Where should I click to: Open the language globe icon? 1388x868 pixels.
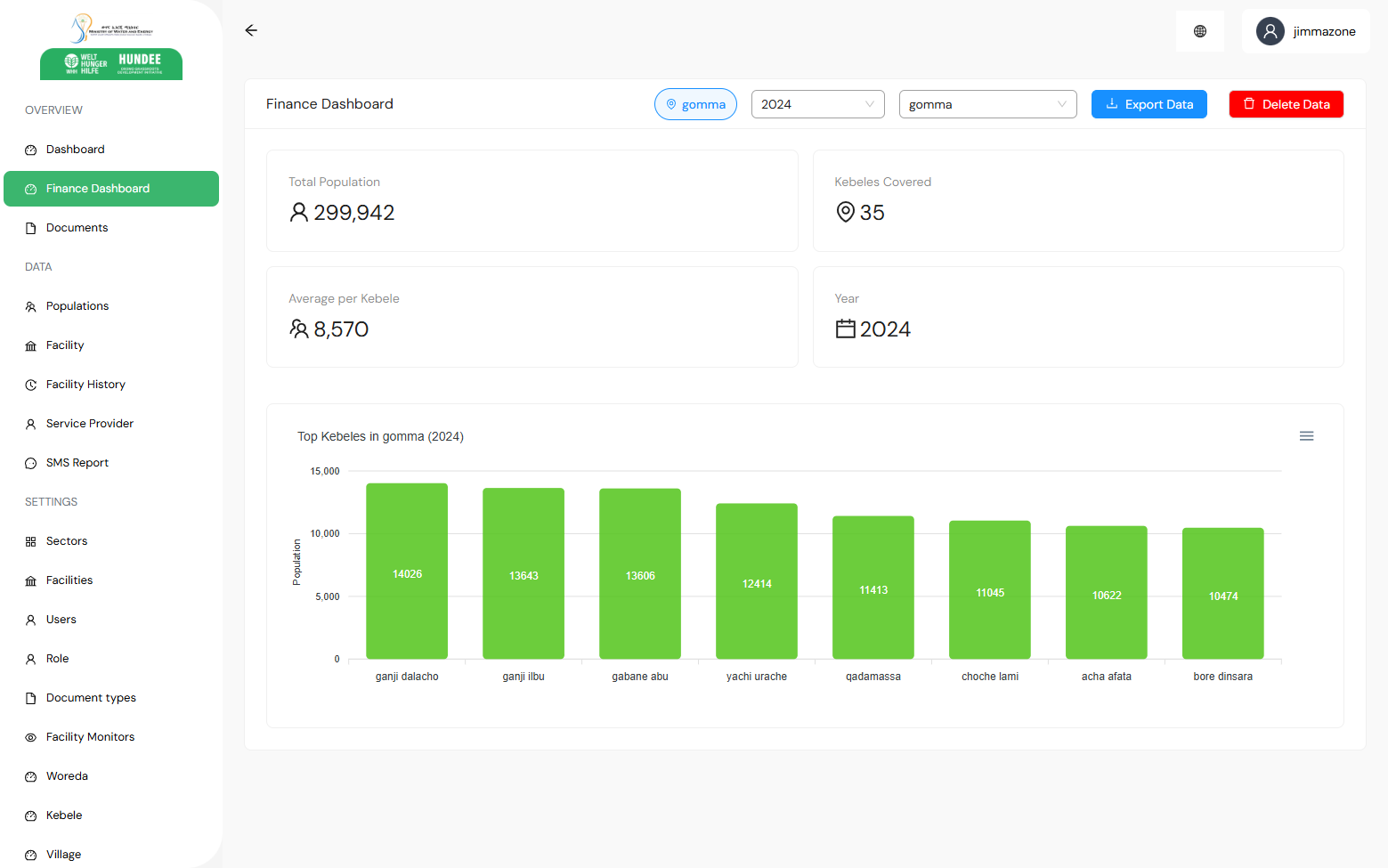(x=1199, y=31)
